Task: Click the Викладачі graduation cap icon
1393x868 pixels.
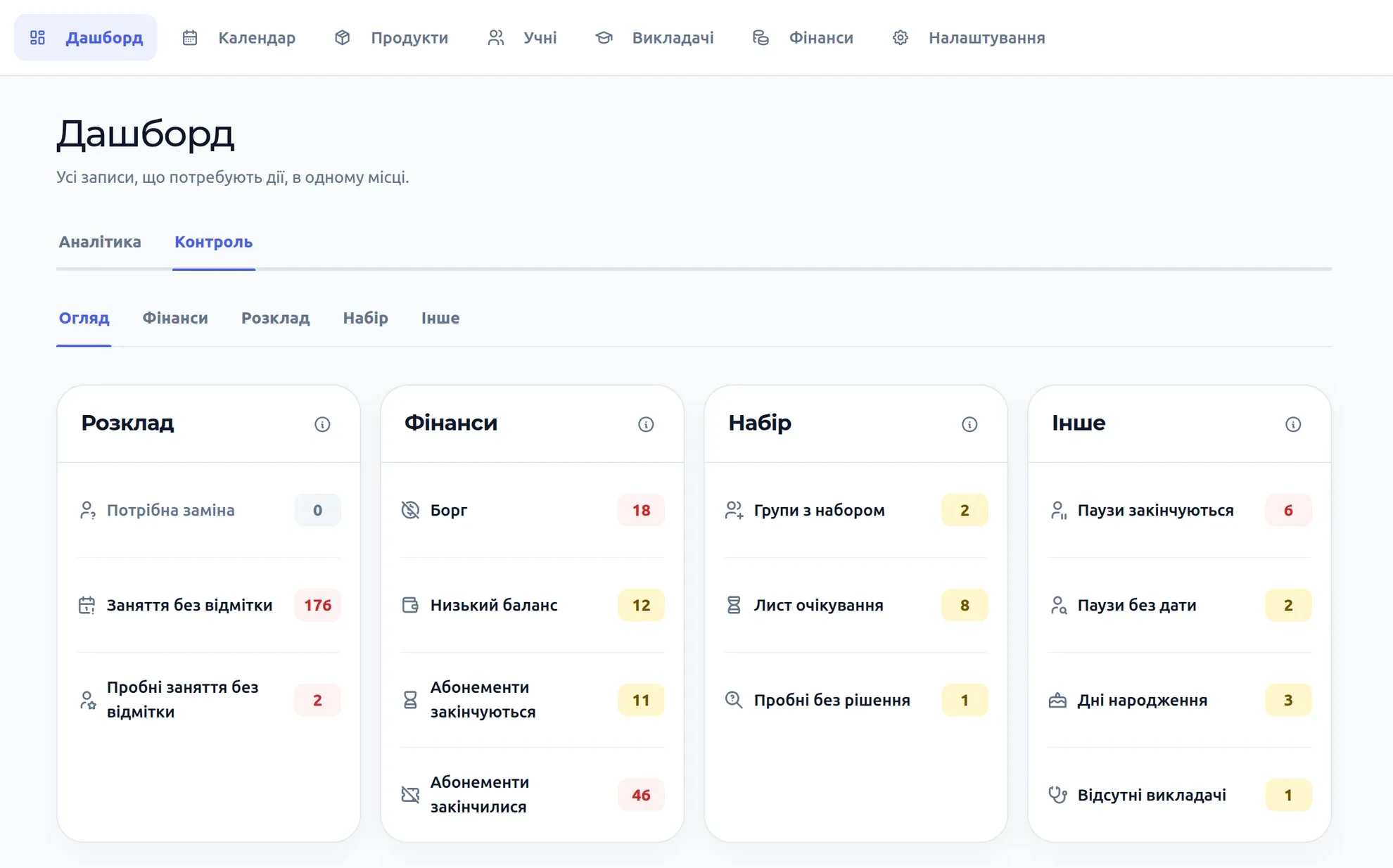Action: point(604,37)
